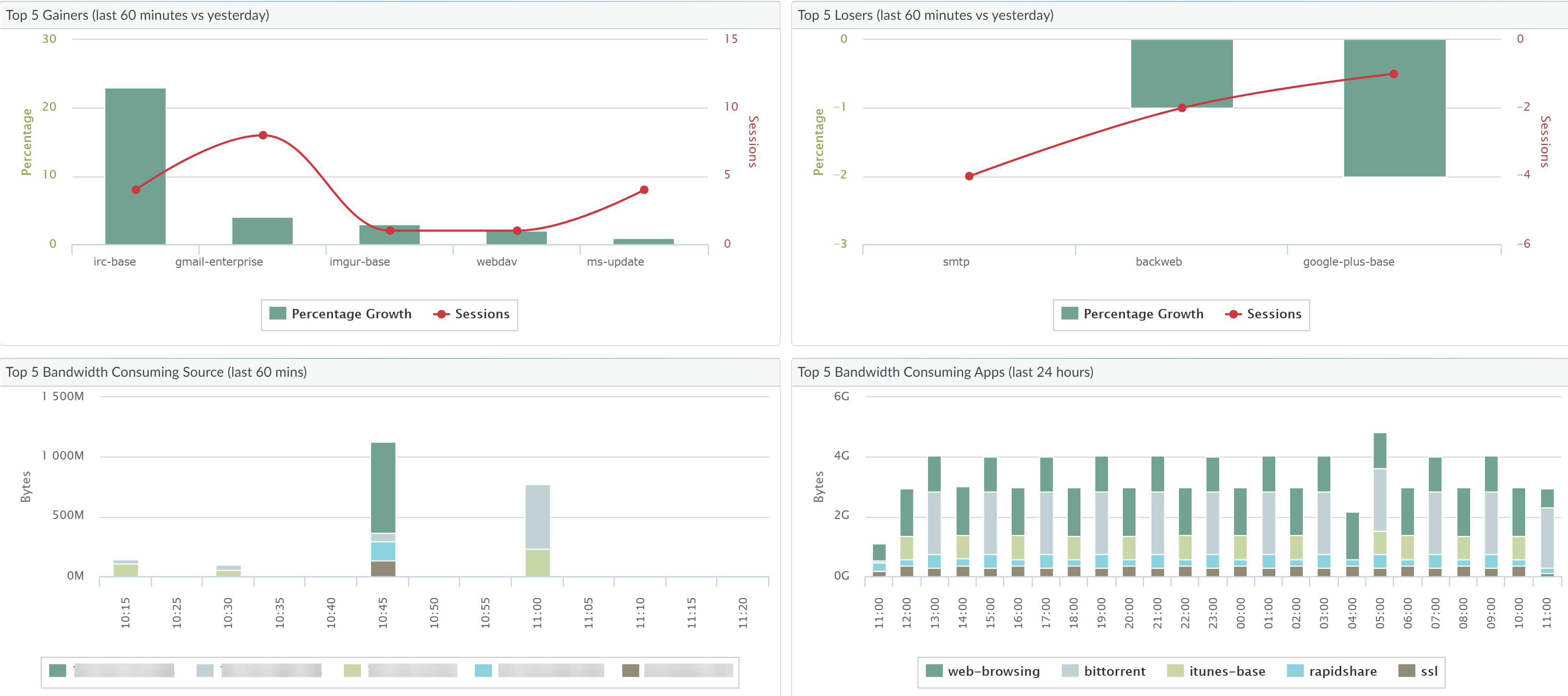Screen dimensions: 1568x696
Task: Click the first green swatch in Source legend
Action: pos(57,671)
